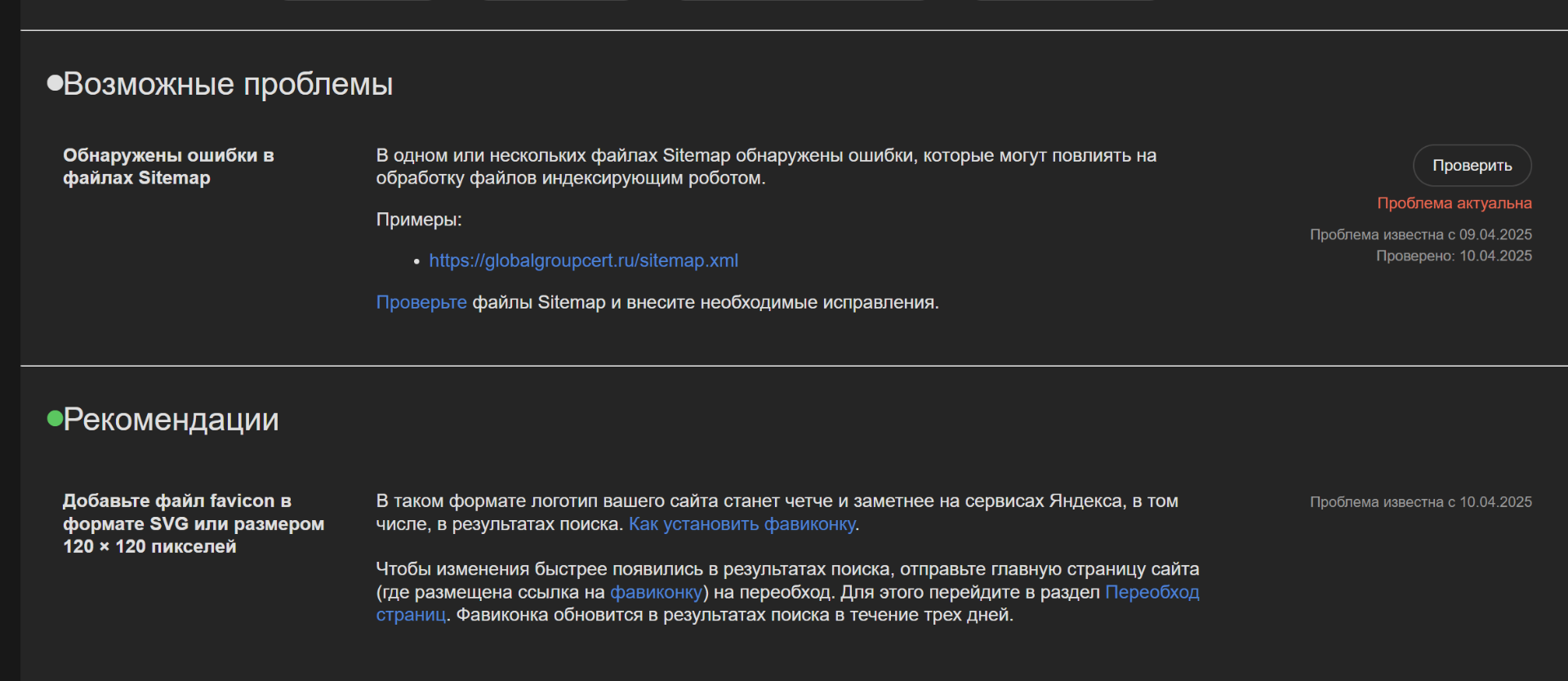Screen dimensions: 1568x681
Task: Open the globalgroupcert.ru sitemap.xml link
Action: pyautogui.click(x=583, y=260)
